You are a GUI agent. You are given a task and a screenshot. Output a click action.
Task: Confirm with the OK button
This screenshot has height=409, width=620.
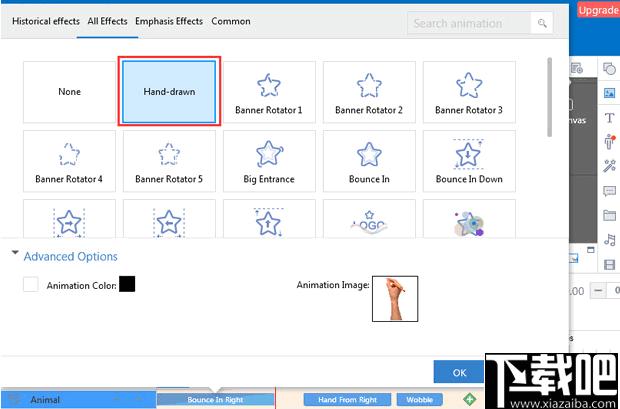(459, 372)
